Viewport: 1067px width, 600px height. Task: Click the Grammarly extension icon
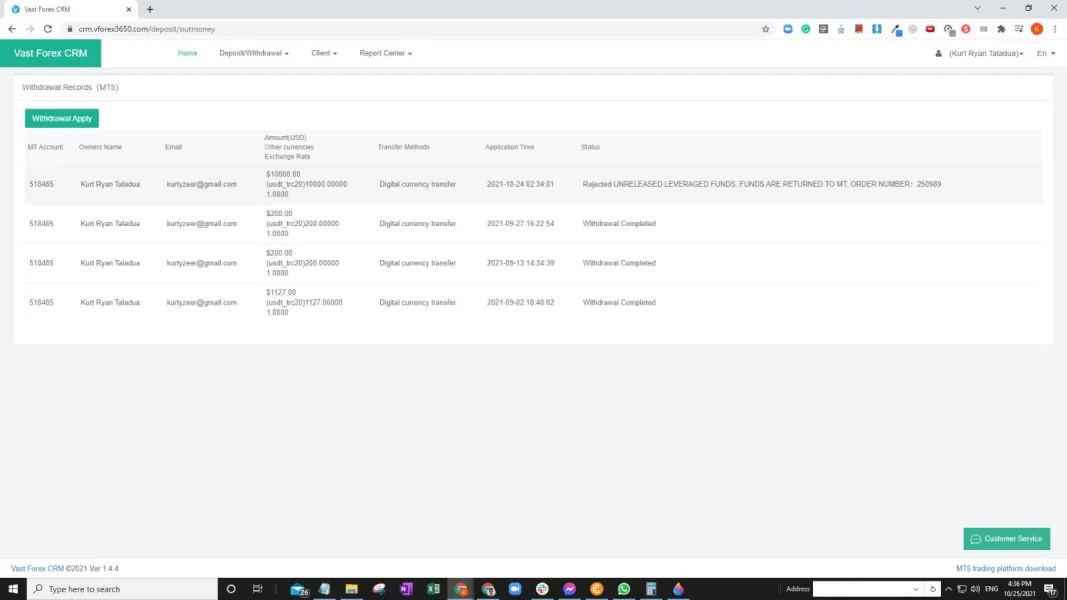click(805, 29)
